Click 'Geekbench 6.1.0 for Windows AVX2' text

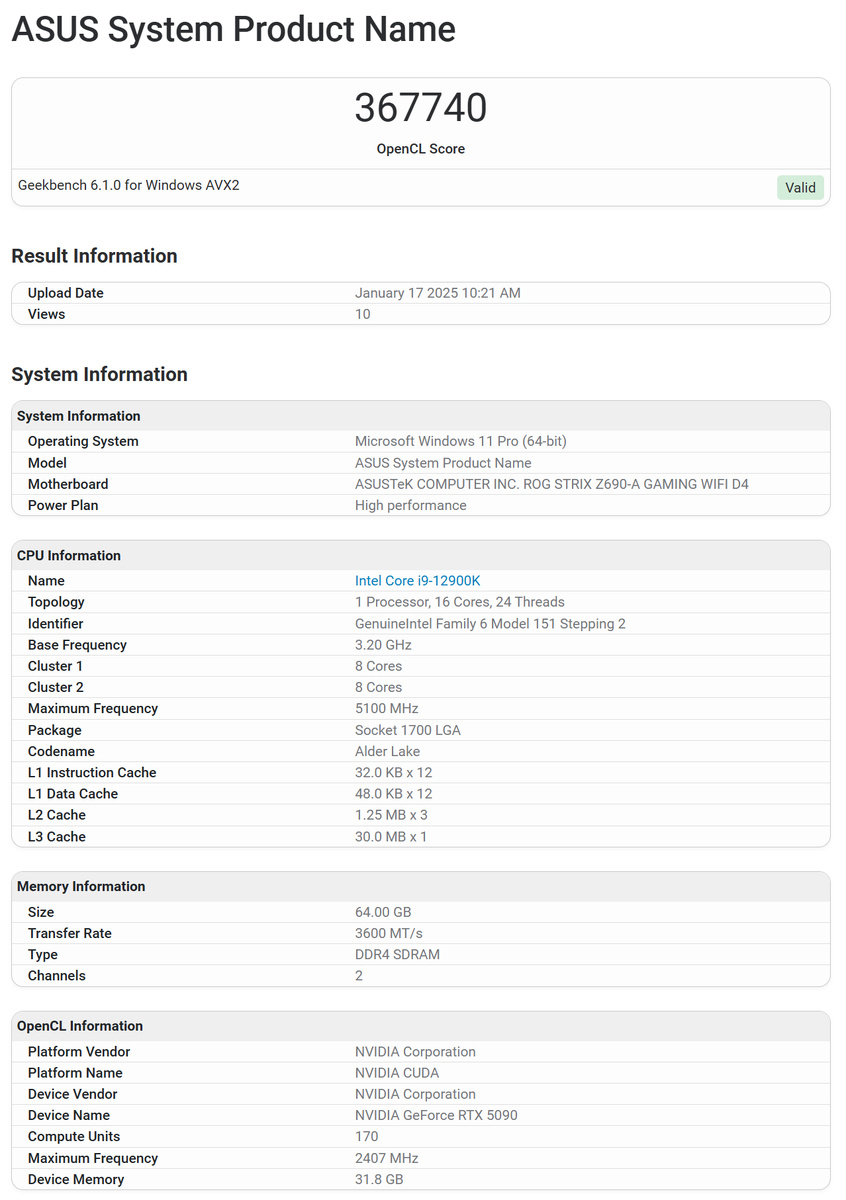click(129, 185)
